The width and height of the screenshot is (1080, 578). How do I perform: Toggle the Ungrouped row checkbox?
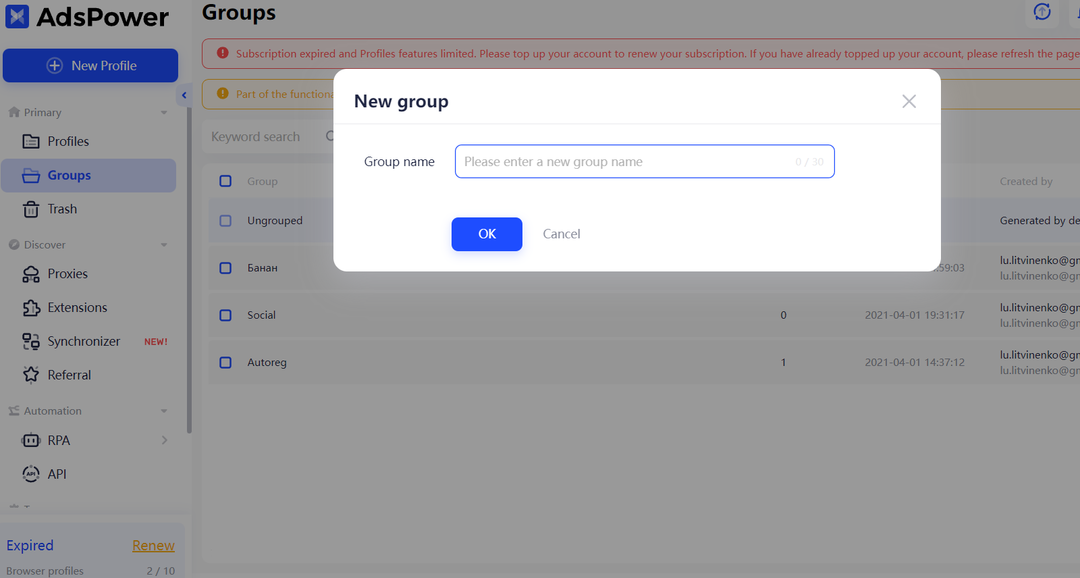pyautogui.click(x=225, y=220)
